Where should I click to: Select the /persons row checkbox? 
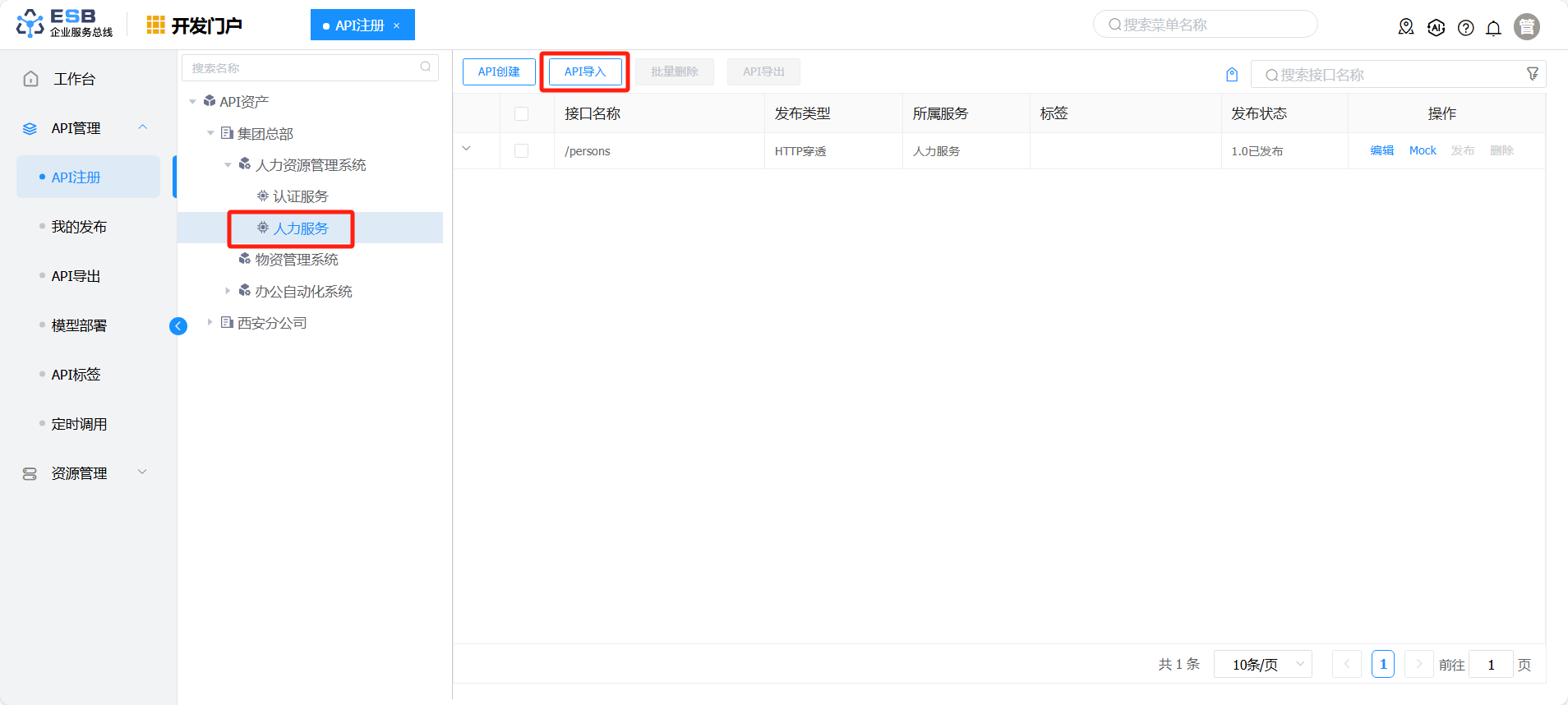point(521,151)
